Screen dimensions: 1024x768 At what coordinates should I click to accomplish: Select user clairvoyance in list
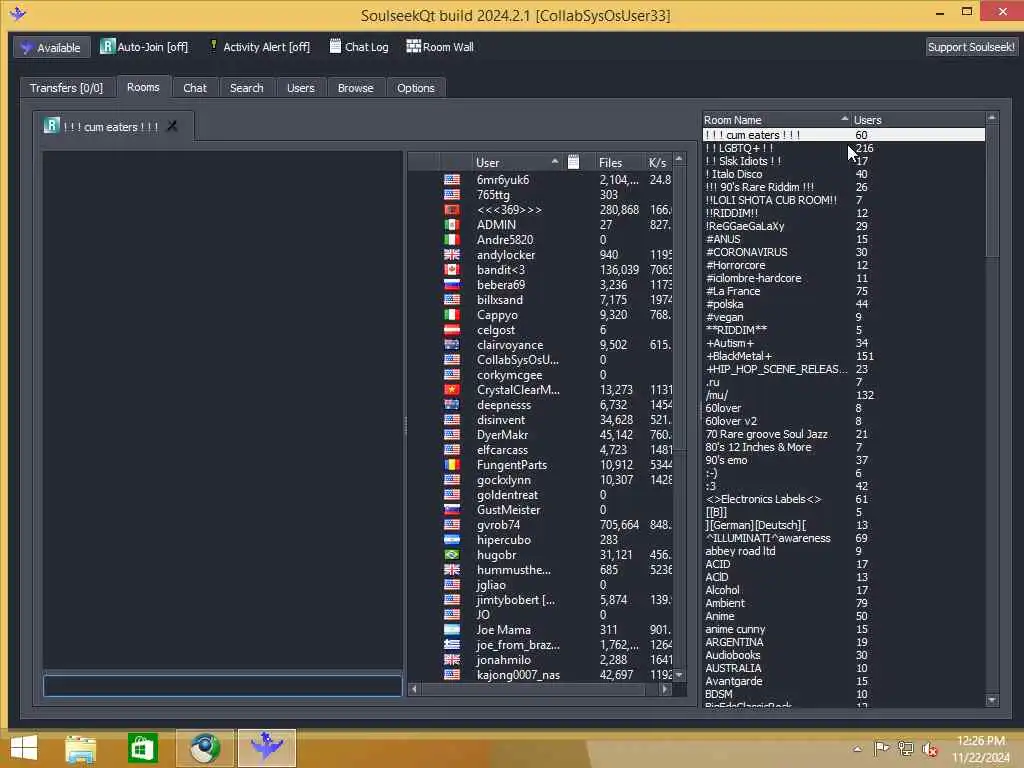click(x=509, y=345)
